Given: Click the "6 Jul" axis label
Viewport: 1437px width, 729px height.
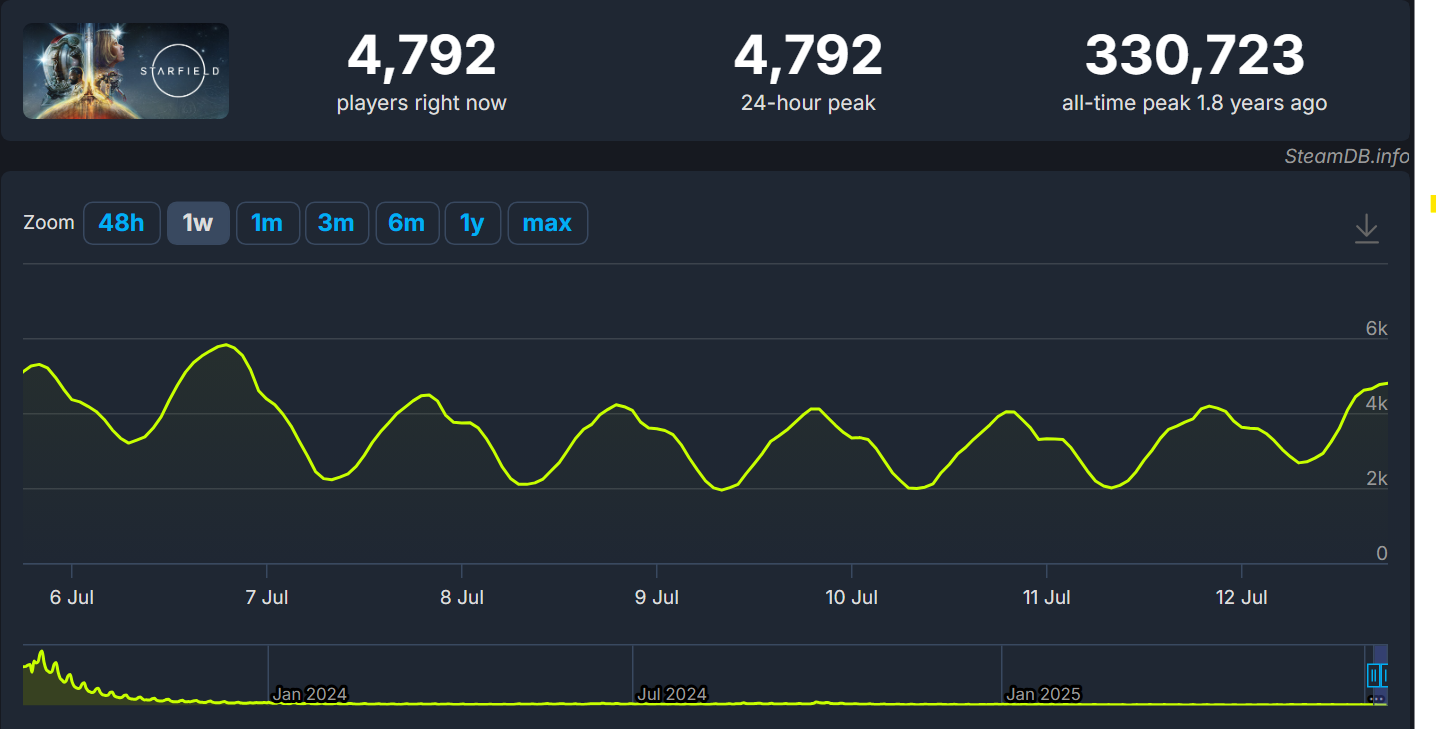Looking at the screenshot, I should click(72, 597).
